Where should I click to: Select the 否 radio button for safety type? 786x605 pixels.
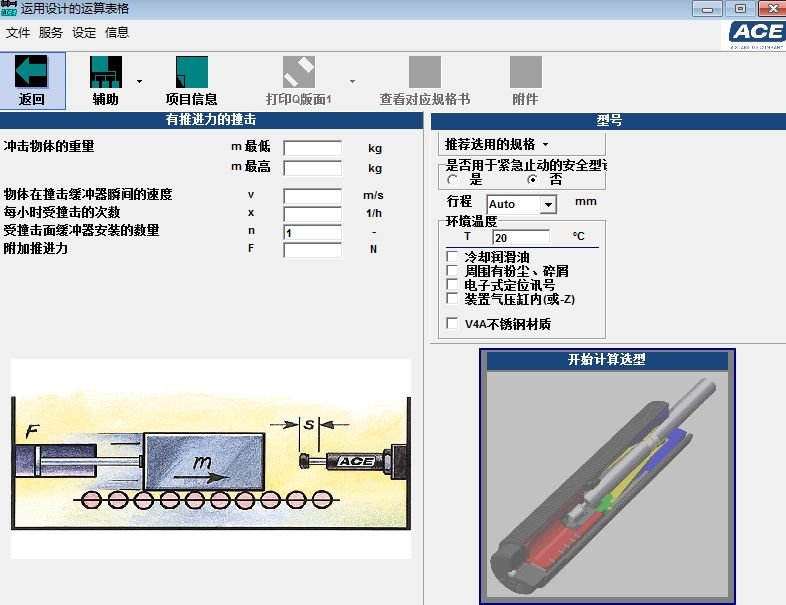tap(532, 179)
